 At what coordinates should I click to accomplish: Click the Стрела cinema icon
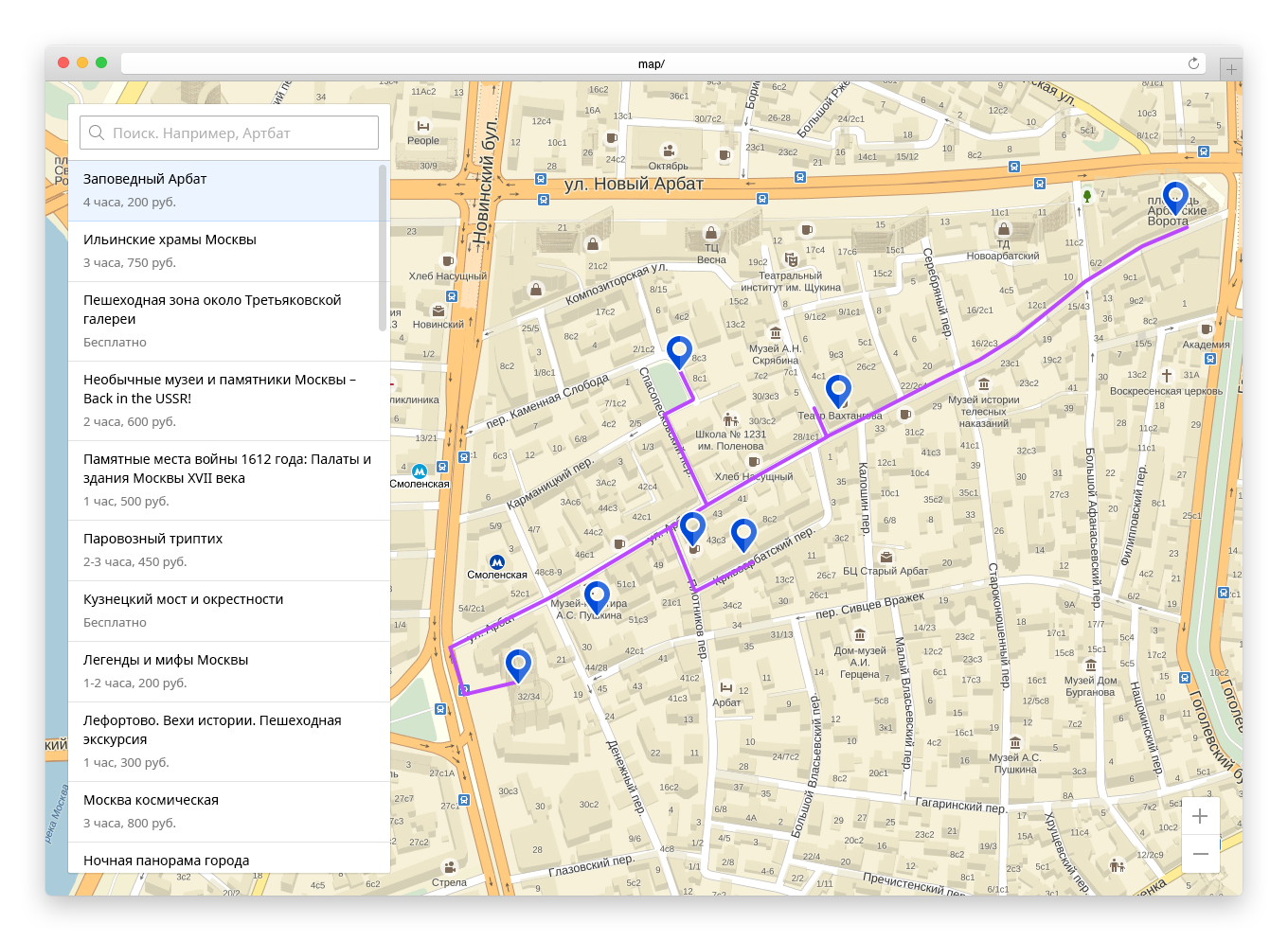click(450, 866)
